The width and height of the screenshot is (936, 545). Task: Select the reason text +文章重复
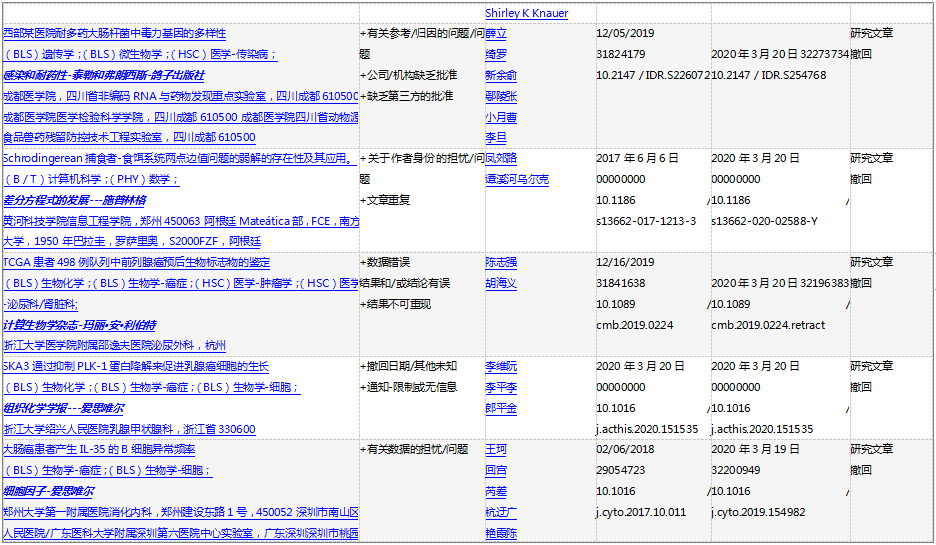(385, 200)
